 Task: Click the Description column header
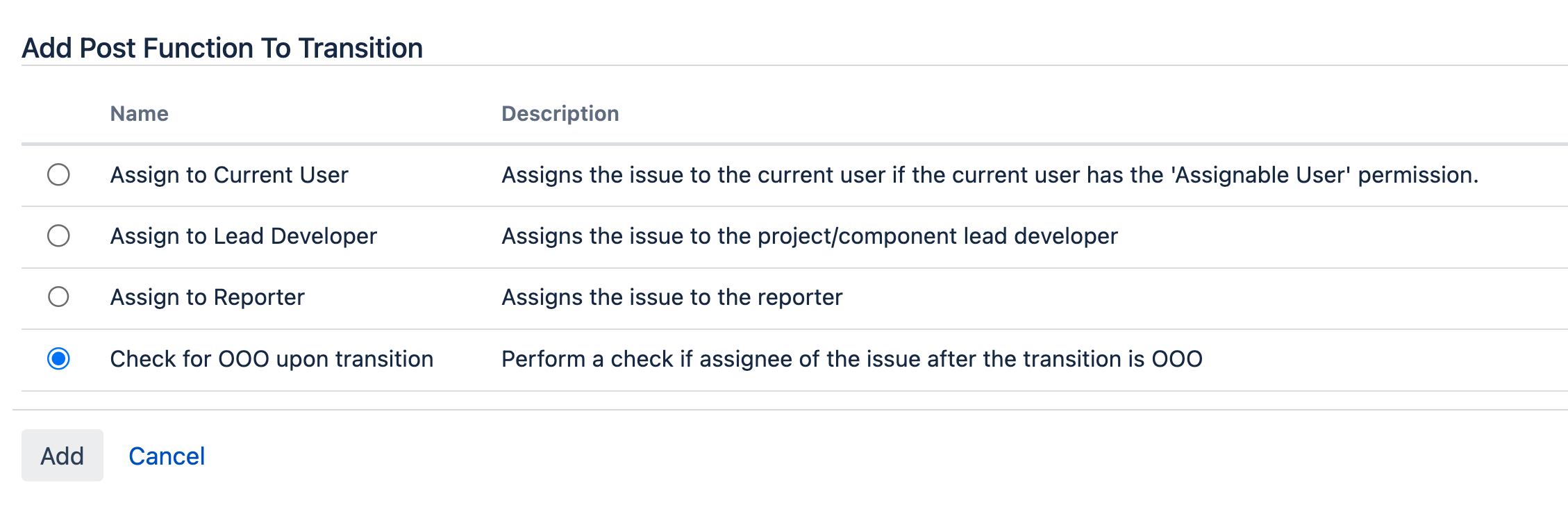pos(560,114)
